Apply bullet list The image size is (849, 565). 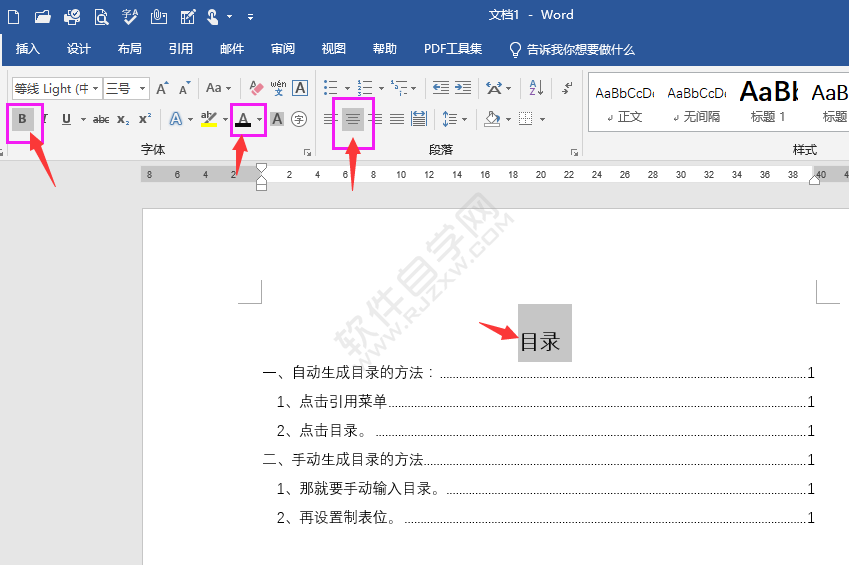click(x=331, y=88)
